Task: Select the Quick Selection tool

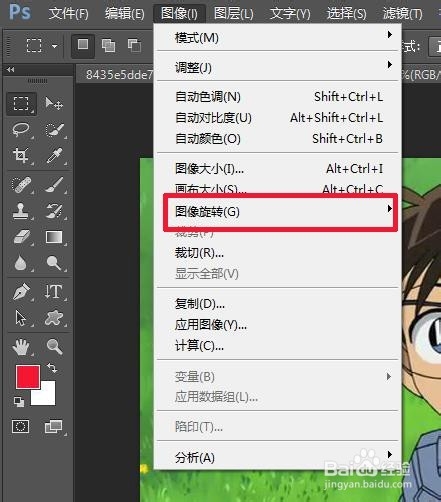Action: point(54,130)
